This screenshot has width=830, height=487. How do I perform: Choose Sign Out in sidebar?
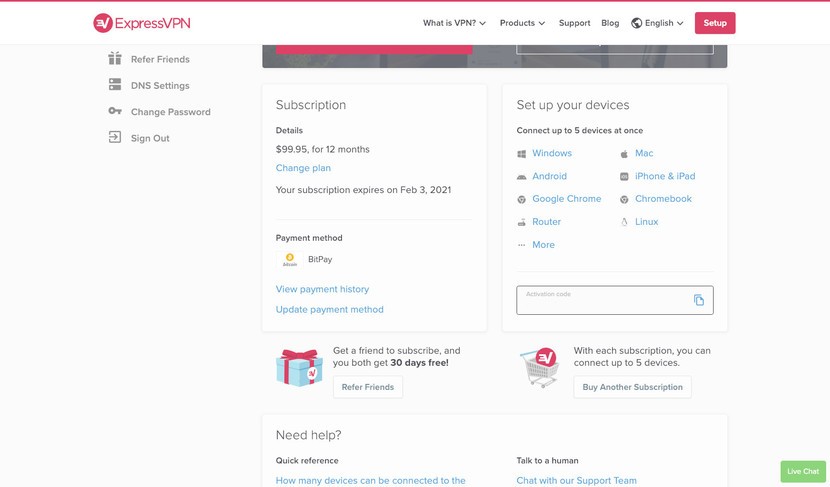(150, 138)
